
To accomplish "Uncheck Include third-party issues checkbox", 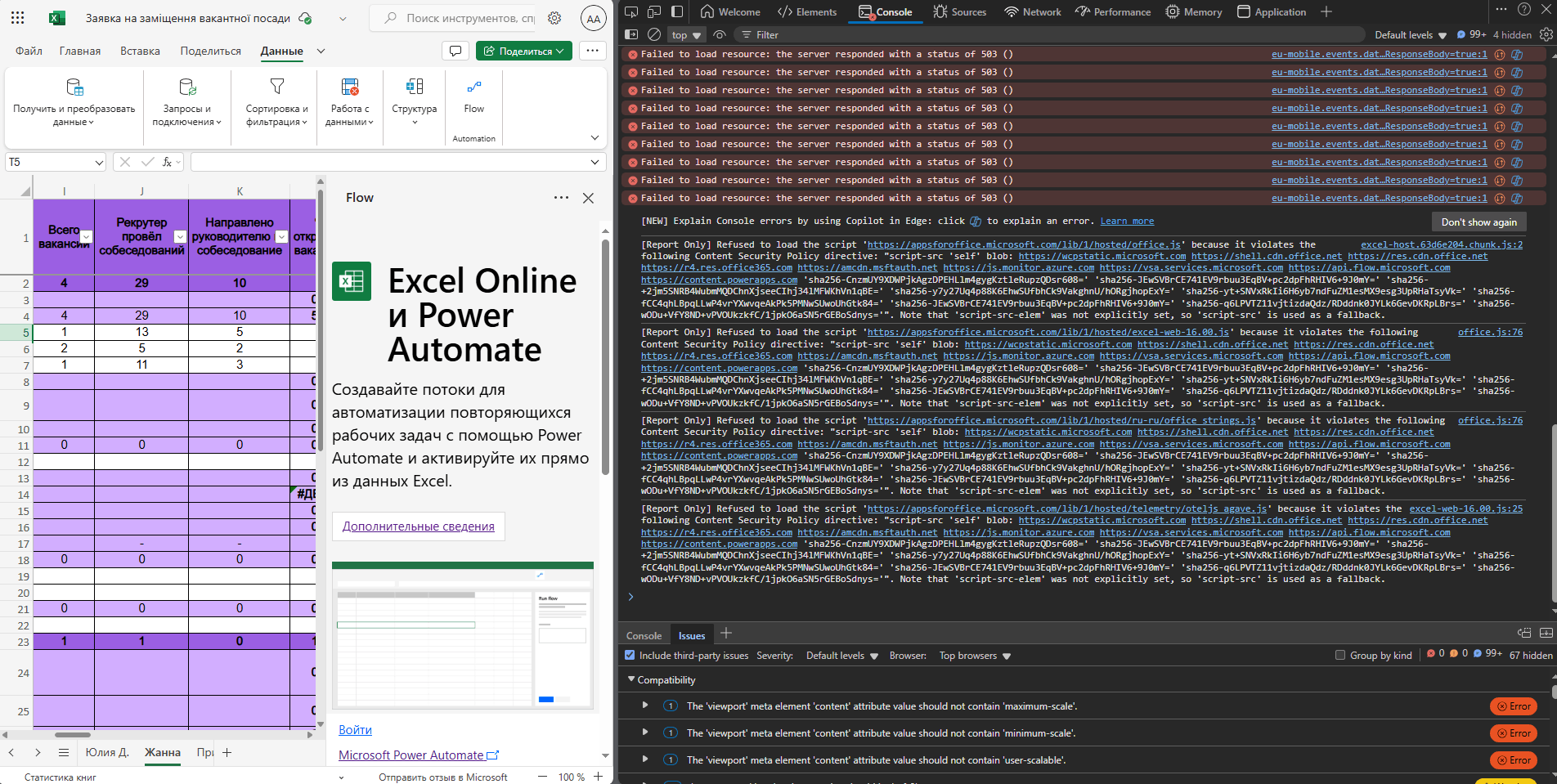I will point(630,655).
